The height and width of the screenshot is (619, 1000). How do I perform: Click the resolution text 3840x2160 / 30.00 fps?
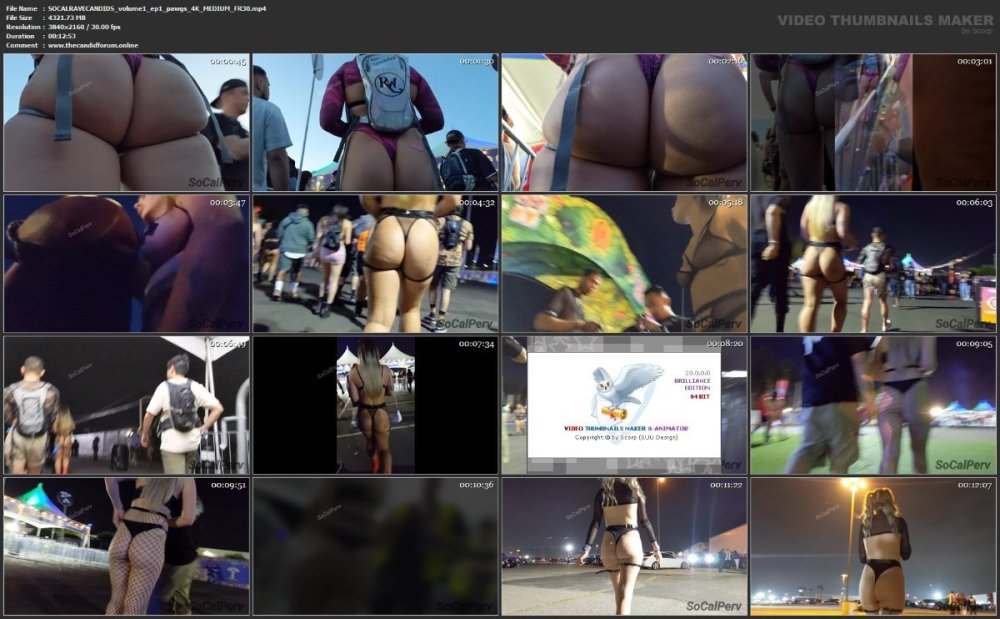coord(84,27)
